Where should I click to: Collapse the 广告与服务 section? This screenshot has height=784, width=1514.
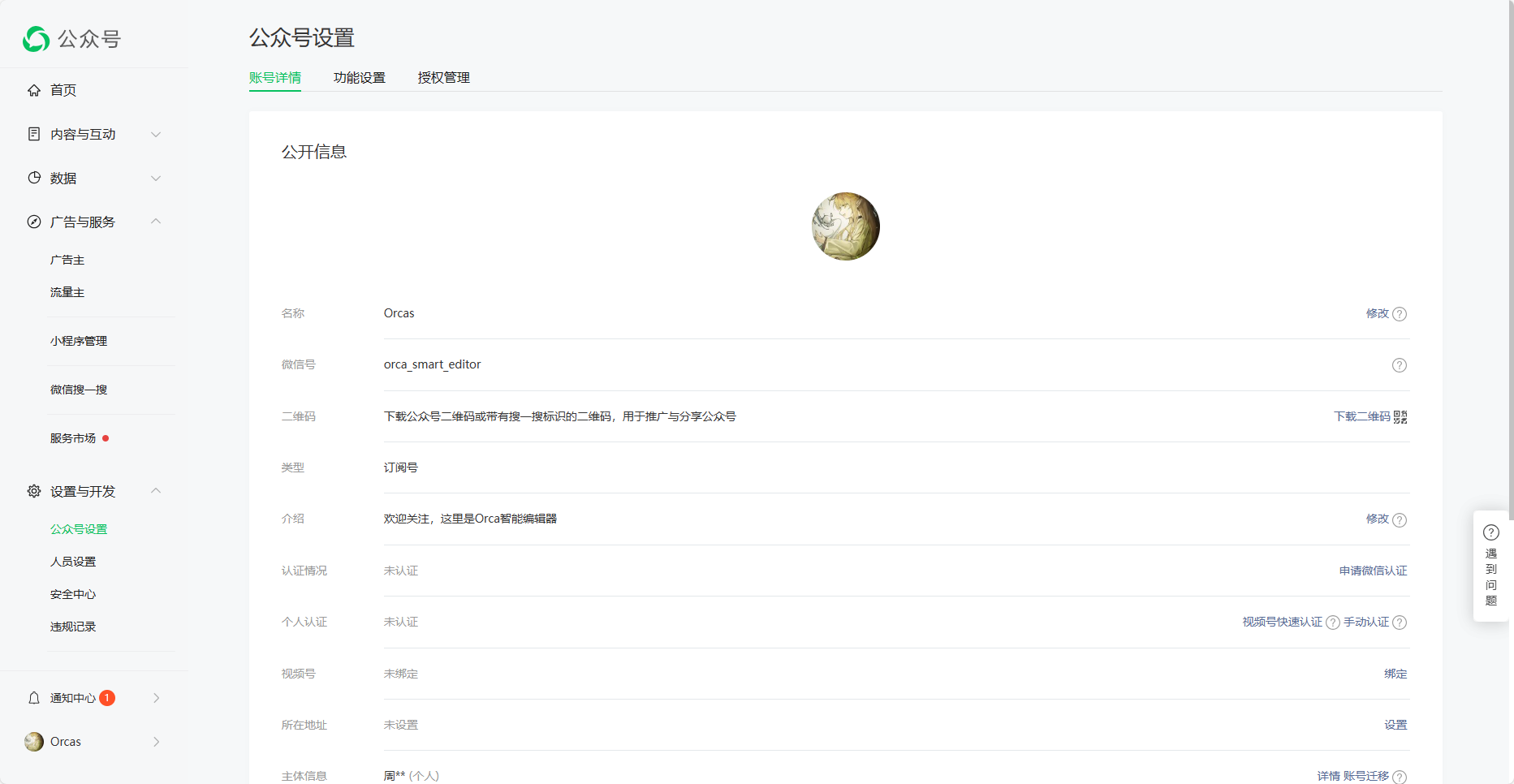[x=156, y=222]
